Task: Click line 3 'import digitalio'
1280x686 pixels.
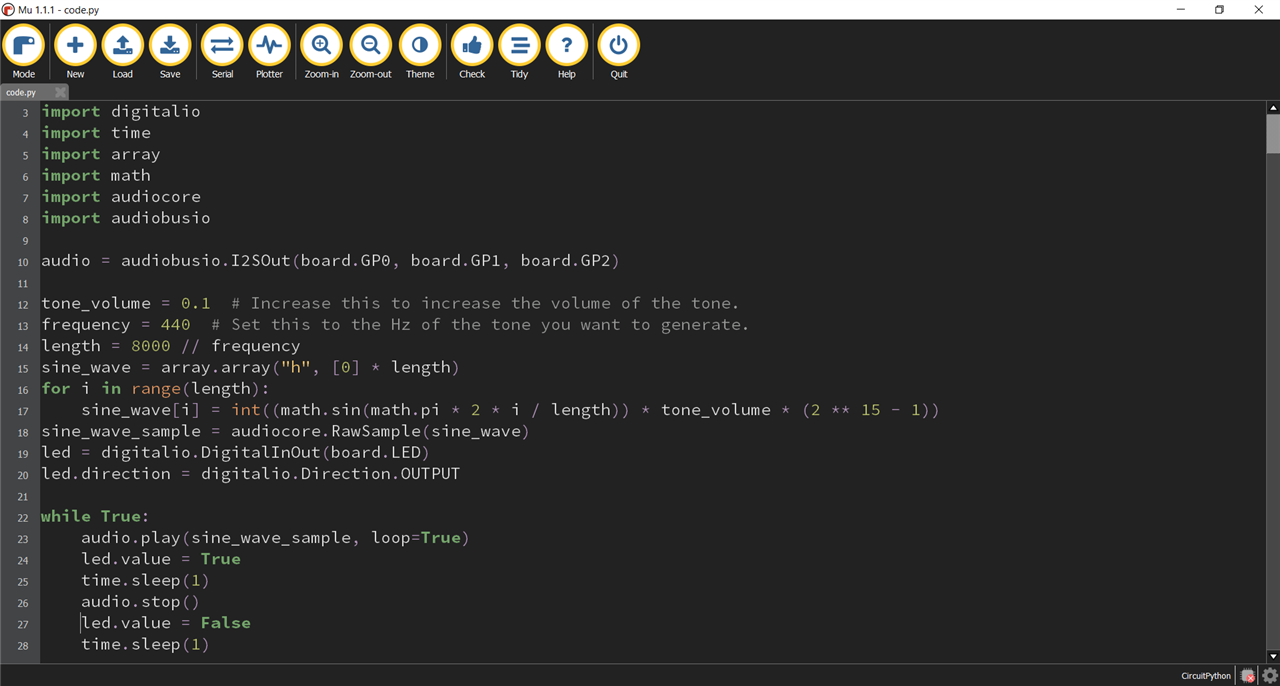Action: pos(121,111)
